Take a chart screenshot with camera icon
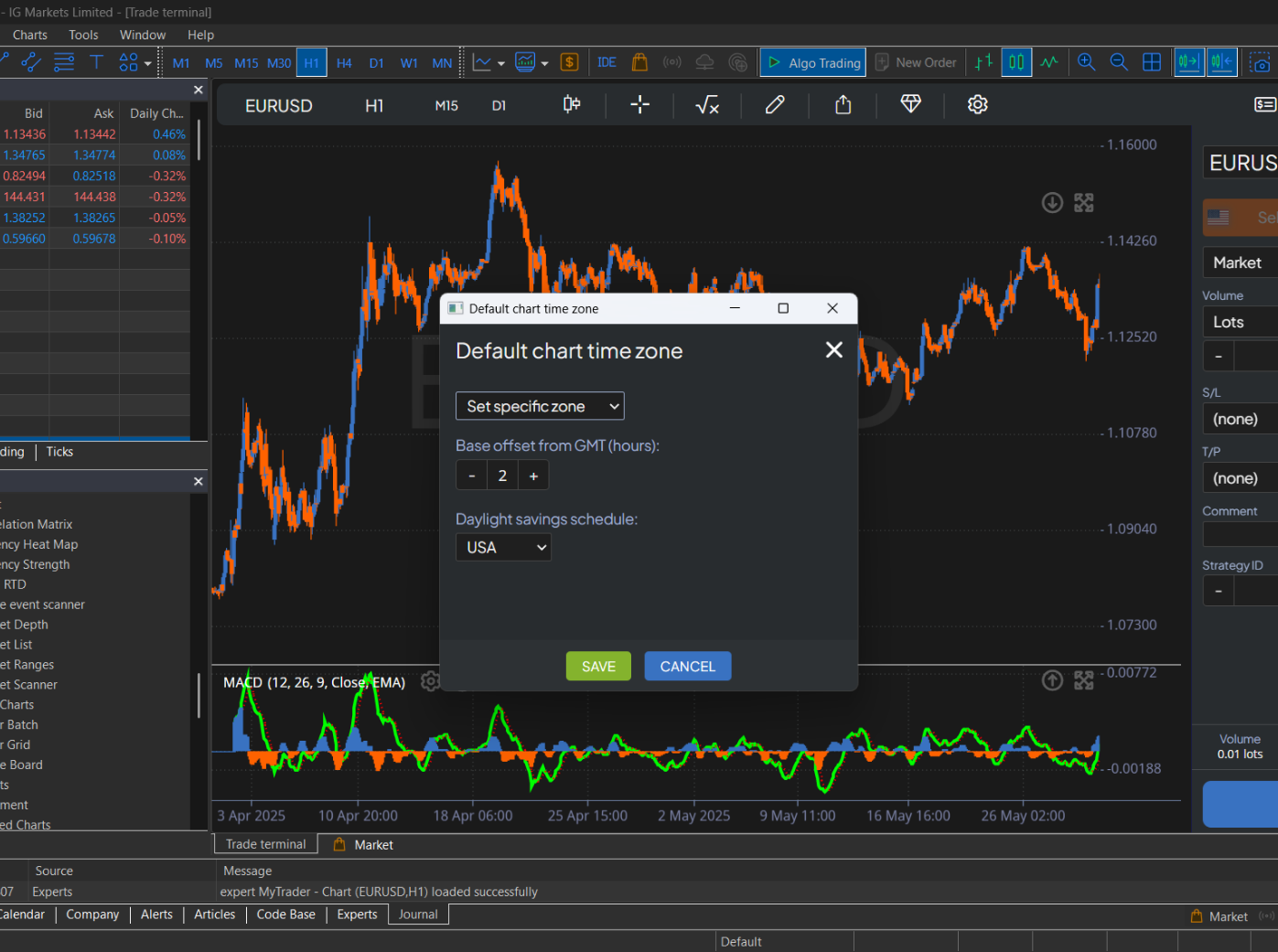 pyautogui.click(x=1260, y=62)
